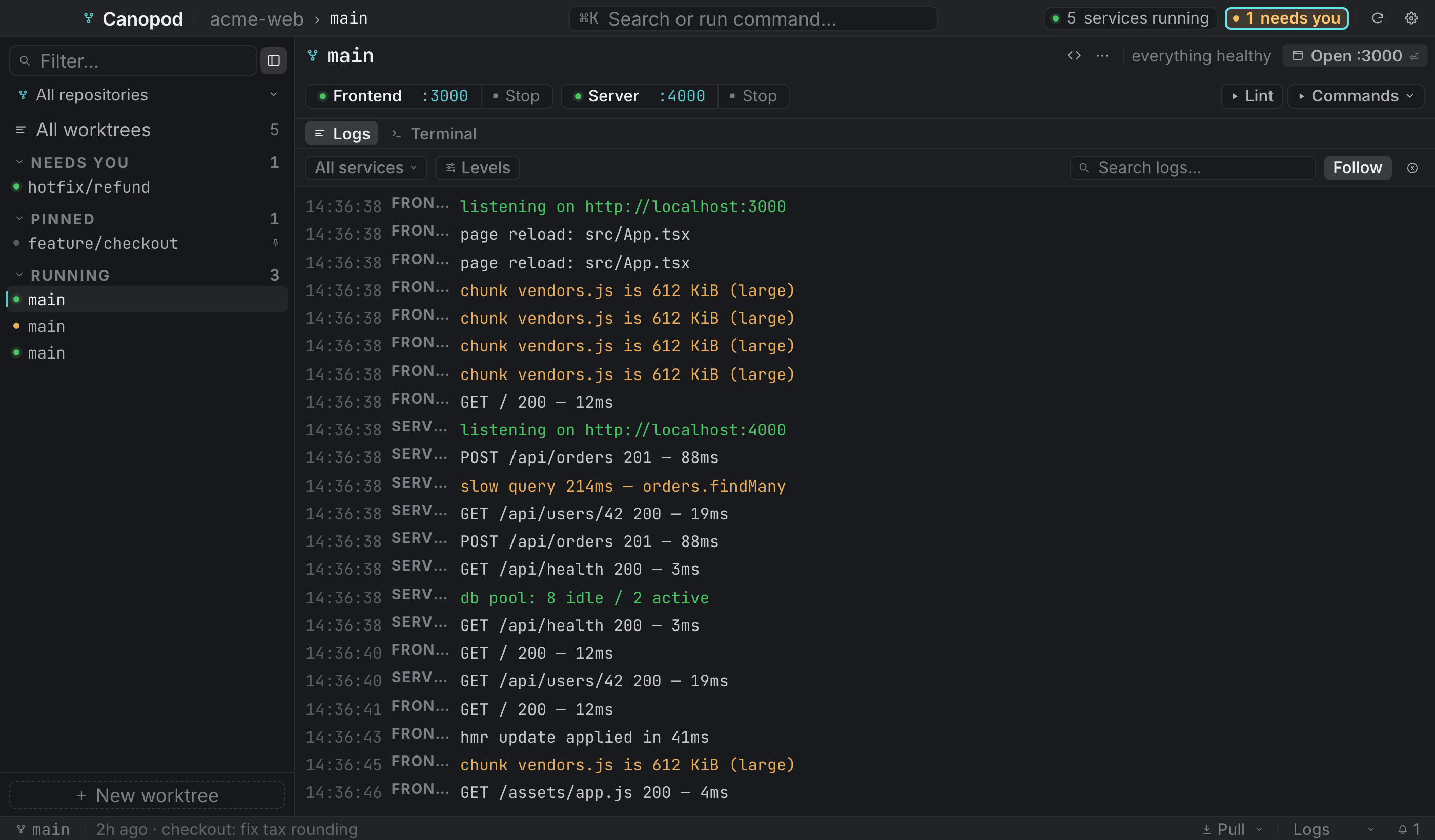Toggle the sidebar panel layout icon
The height and width of the screenshot is (840, 1435).
273,60
